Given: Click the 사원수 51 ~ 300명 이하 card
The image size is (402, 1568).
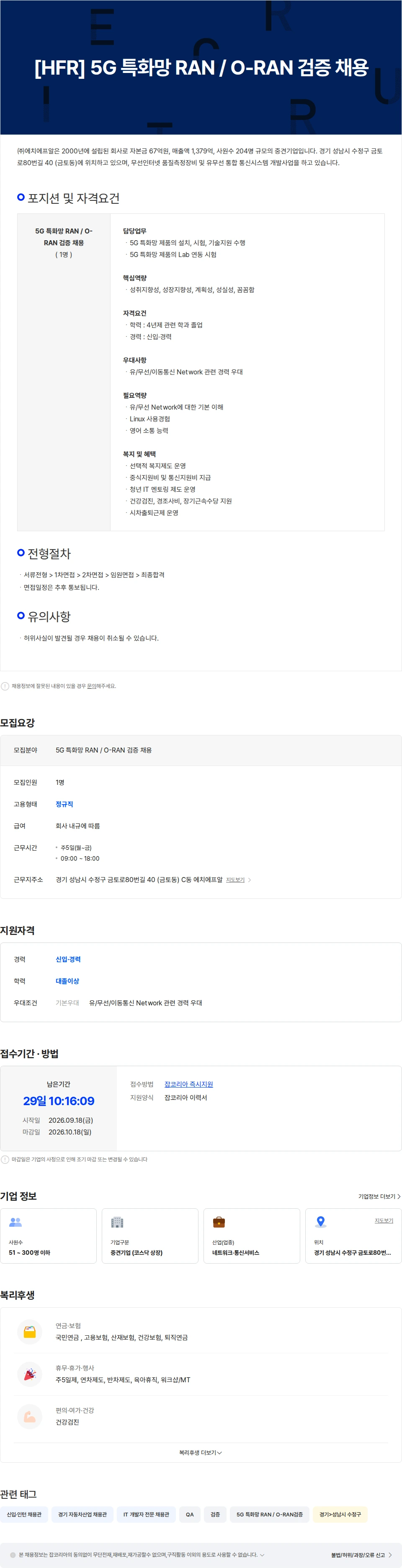Looking at the screenshot, I should (49, 1236).
